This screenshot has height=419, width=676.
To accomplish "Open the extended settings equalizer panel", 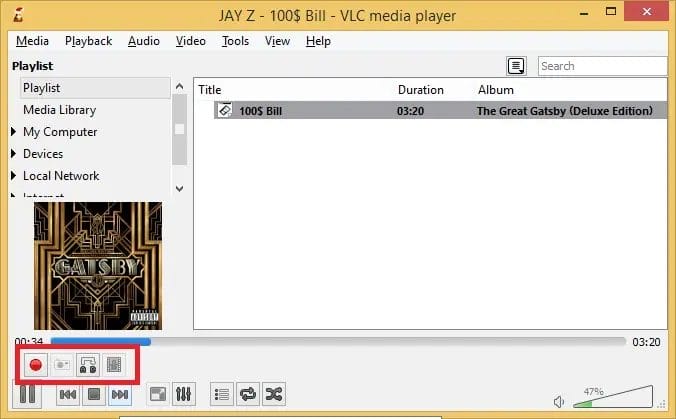I will pos(184,395).
